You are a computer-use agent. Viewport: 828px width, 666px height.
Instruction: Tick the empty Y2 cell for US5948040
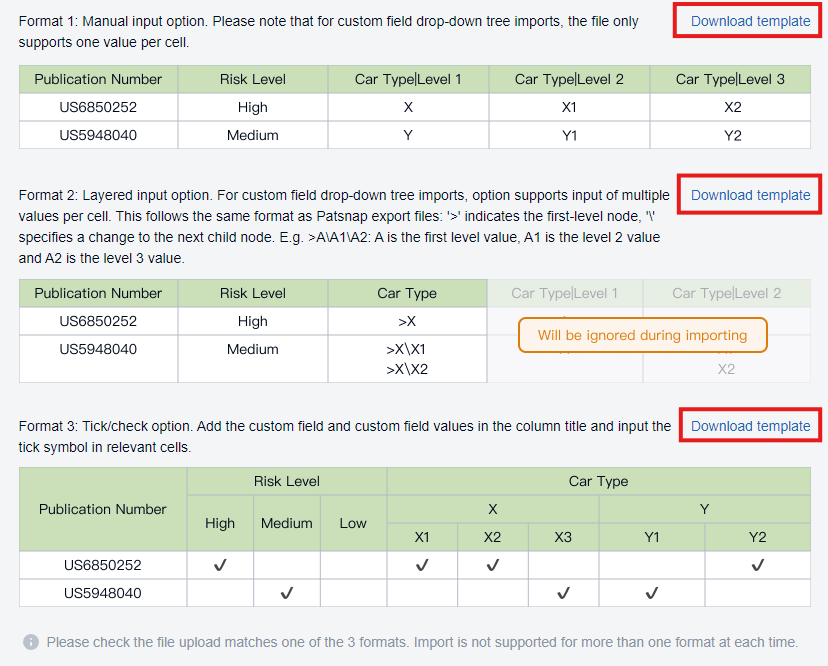tap(757, 593)
